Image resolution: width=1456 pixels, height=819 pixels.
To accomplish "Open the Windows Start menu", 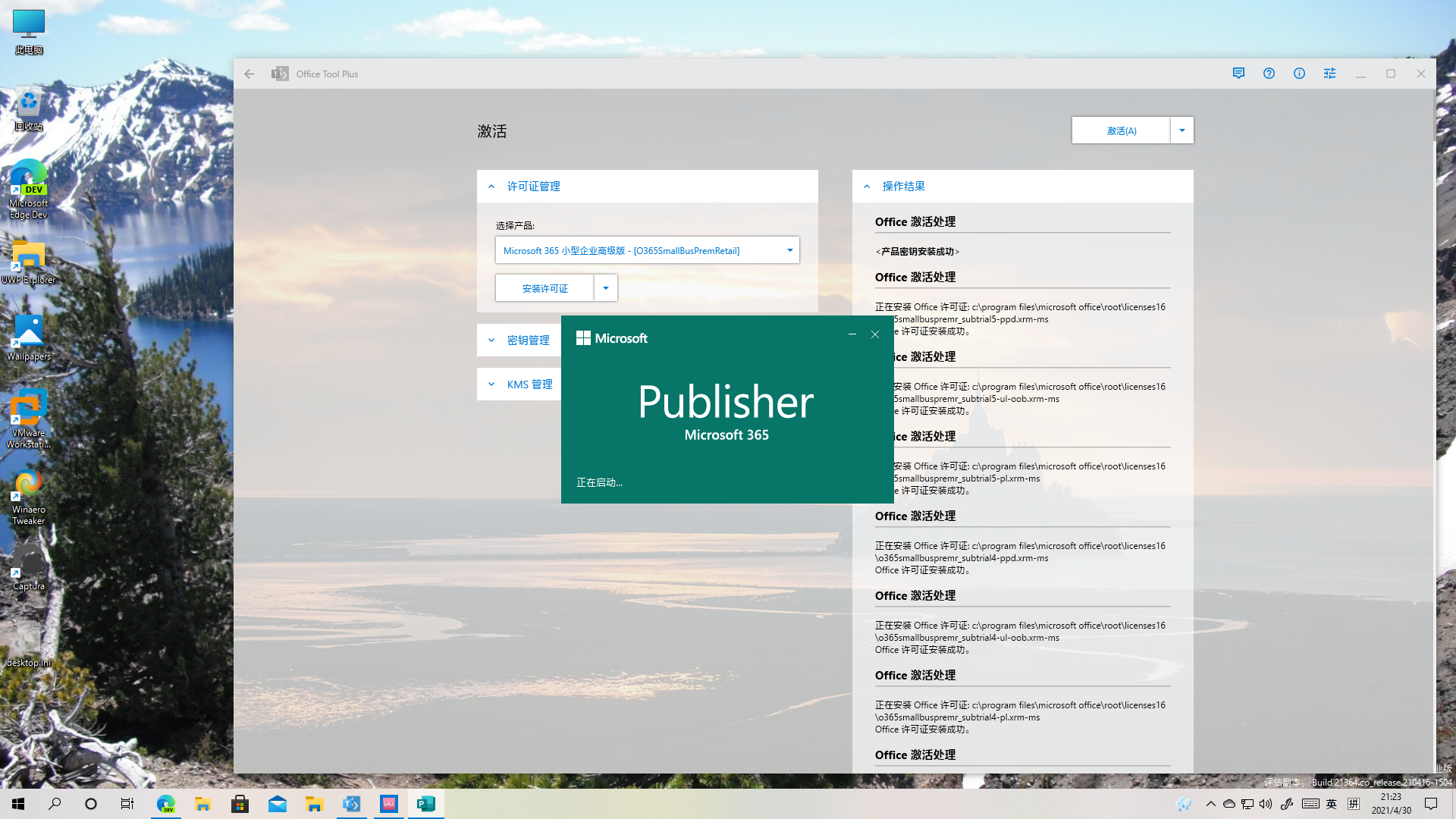I will [18, 804].
